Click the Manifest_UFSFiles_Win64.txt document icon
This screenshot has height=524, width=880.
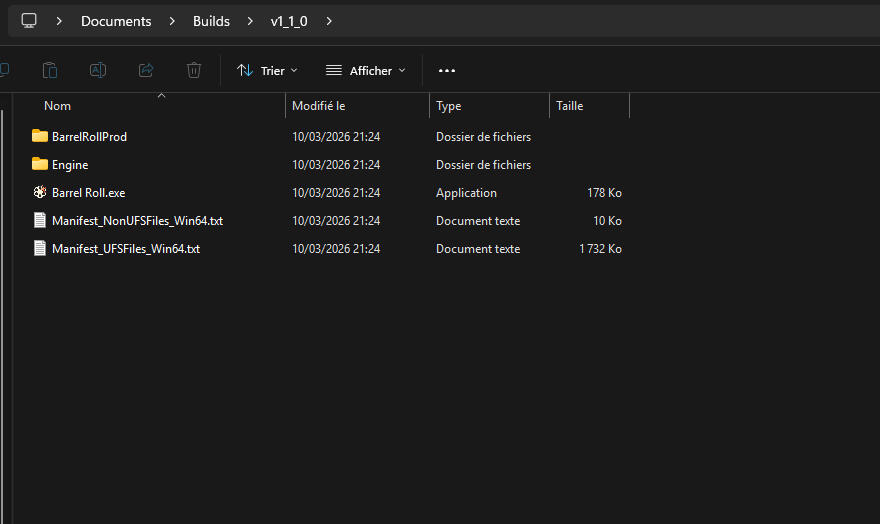(40, 249)
